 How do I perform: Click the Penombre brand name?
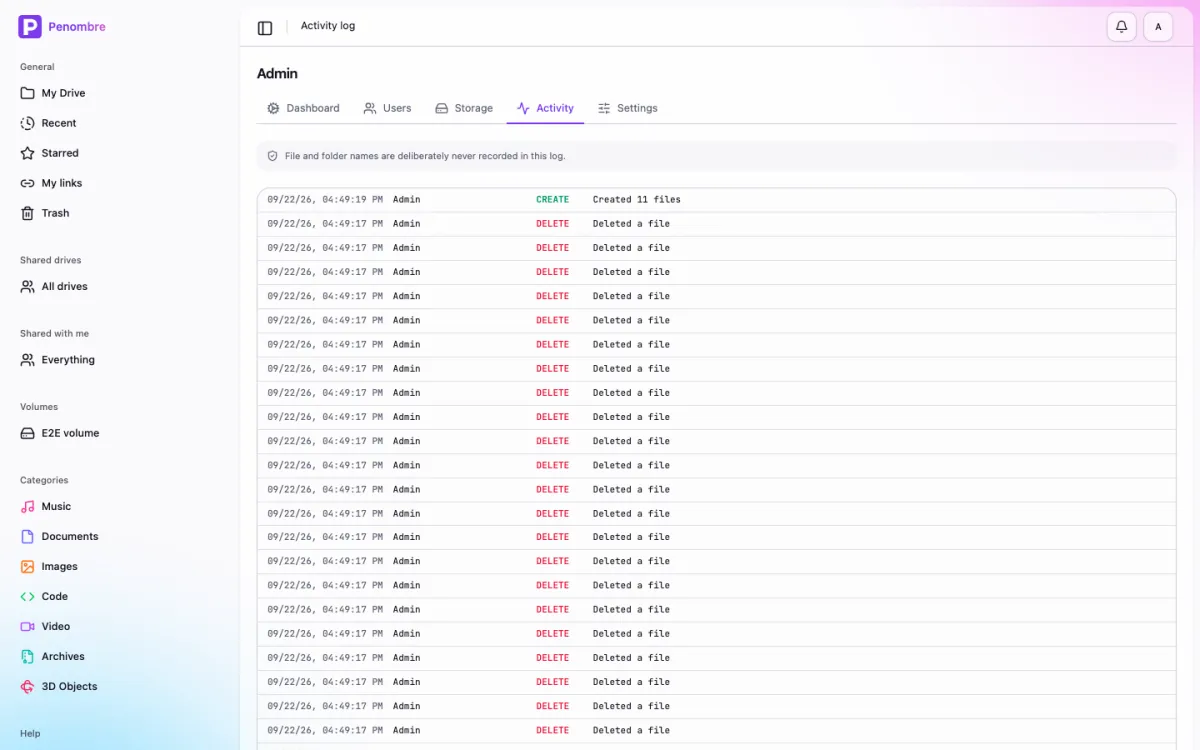[x=77, y=27]
